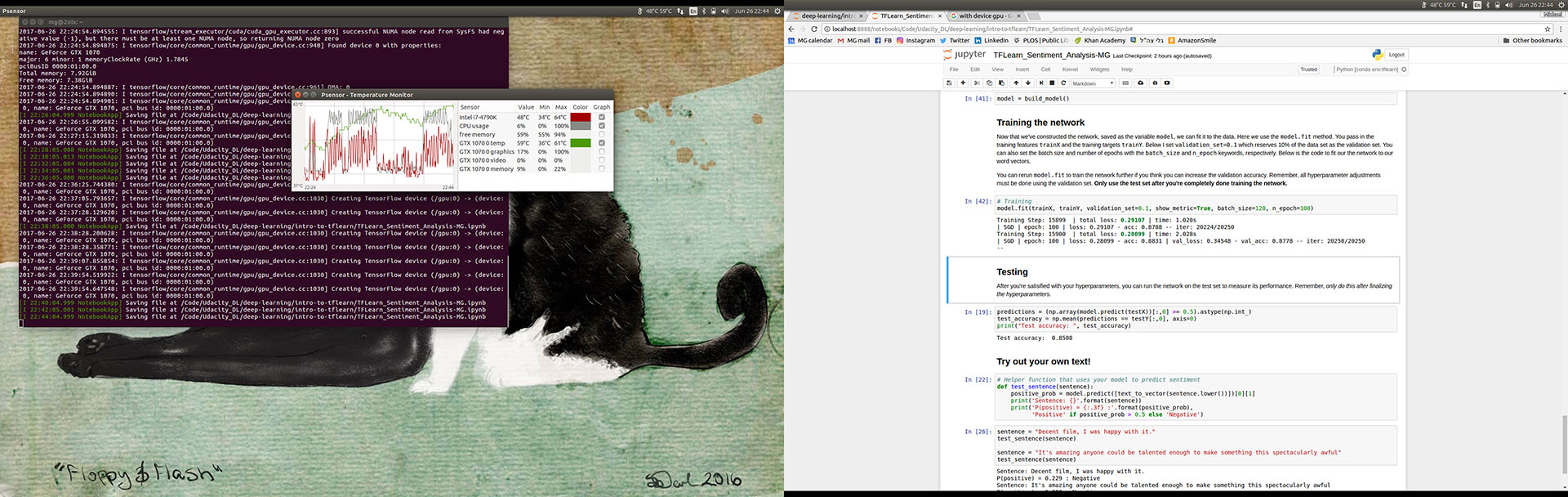Toggle graph checkbox for Intel i7-4790K
The width and height of the screenshot is (1568, 497).
coord(602,117)
